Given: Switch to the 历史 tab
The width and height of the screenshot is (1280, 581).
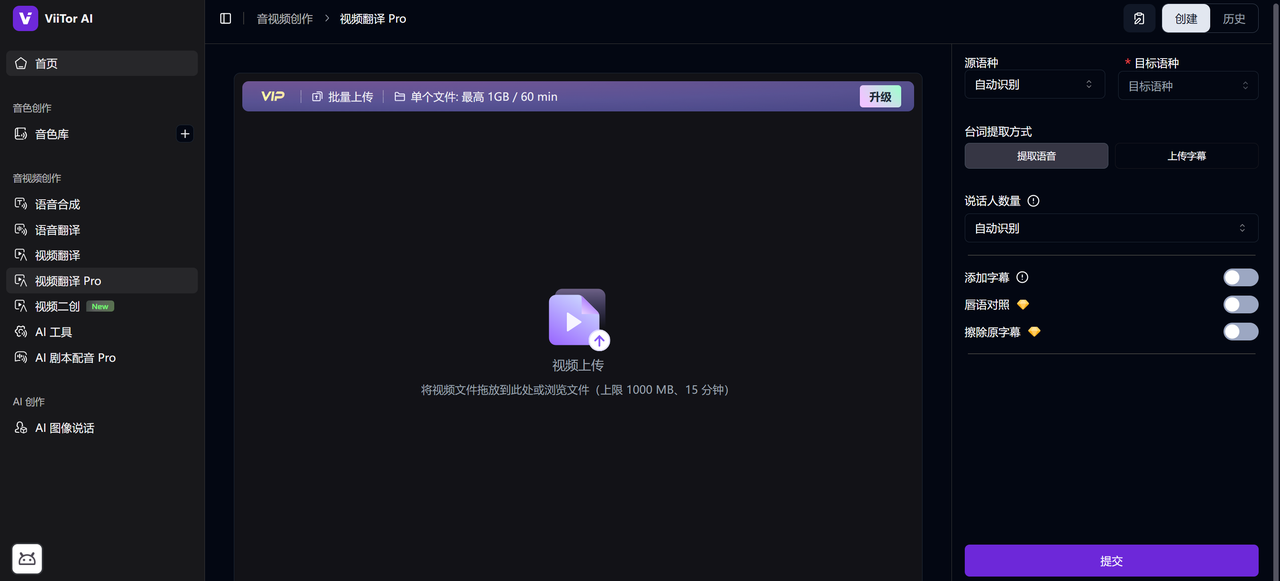Looking at the screenshot, I should coord(1234,19).
